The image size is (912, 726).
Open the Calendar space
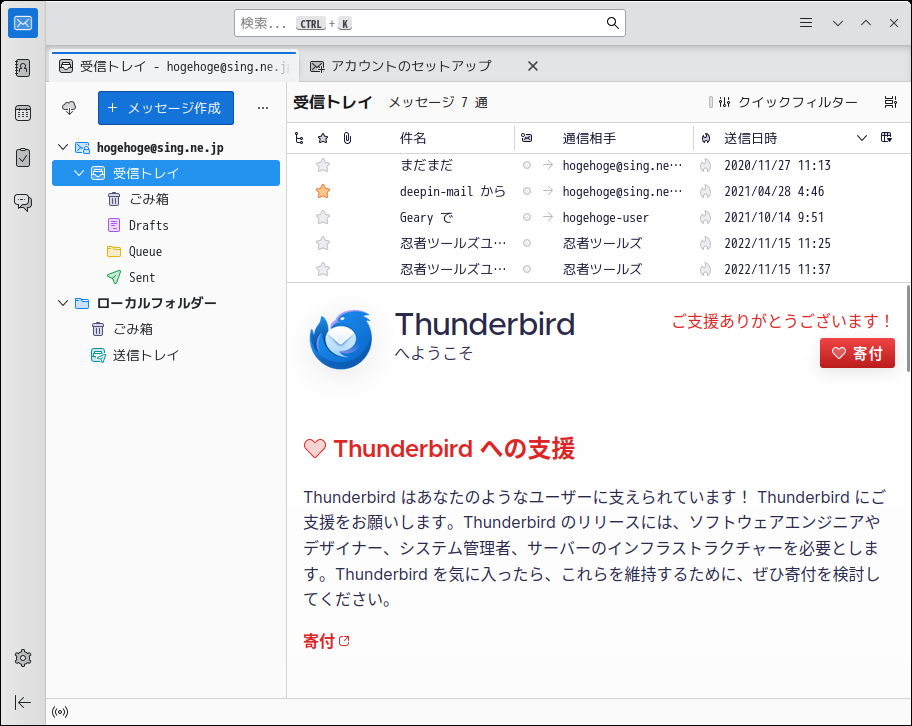point(23,113)
